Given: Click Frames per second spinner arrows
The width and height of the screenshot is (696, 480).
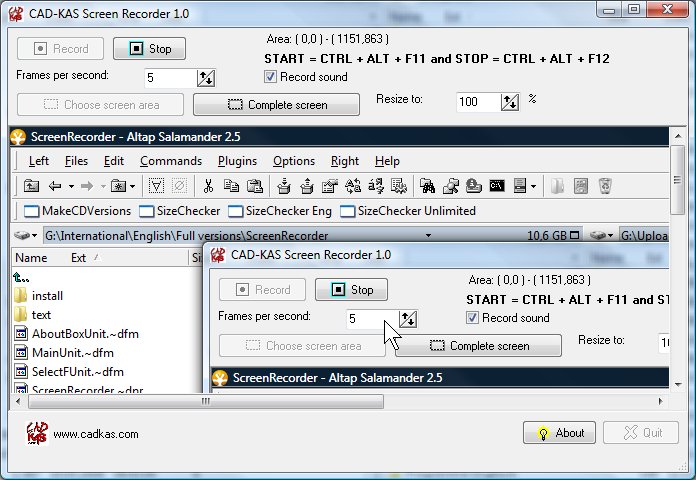Looking at the screenshot, I should pos(206,78).
